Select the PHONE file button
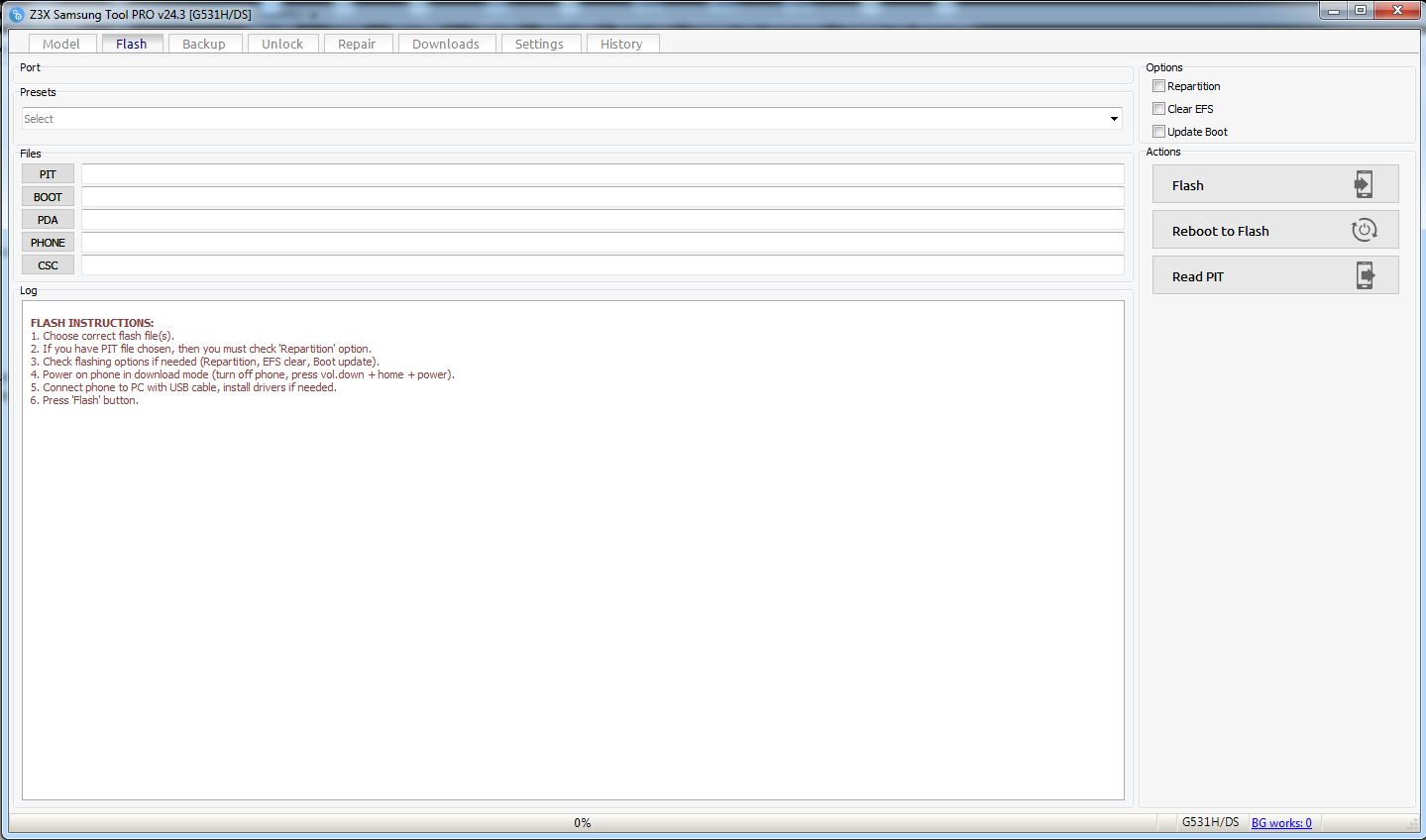Image resolution: width=1426 pixels, height=840 pixels. (x=48, y=243)
